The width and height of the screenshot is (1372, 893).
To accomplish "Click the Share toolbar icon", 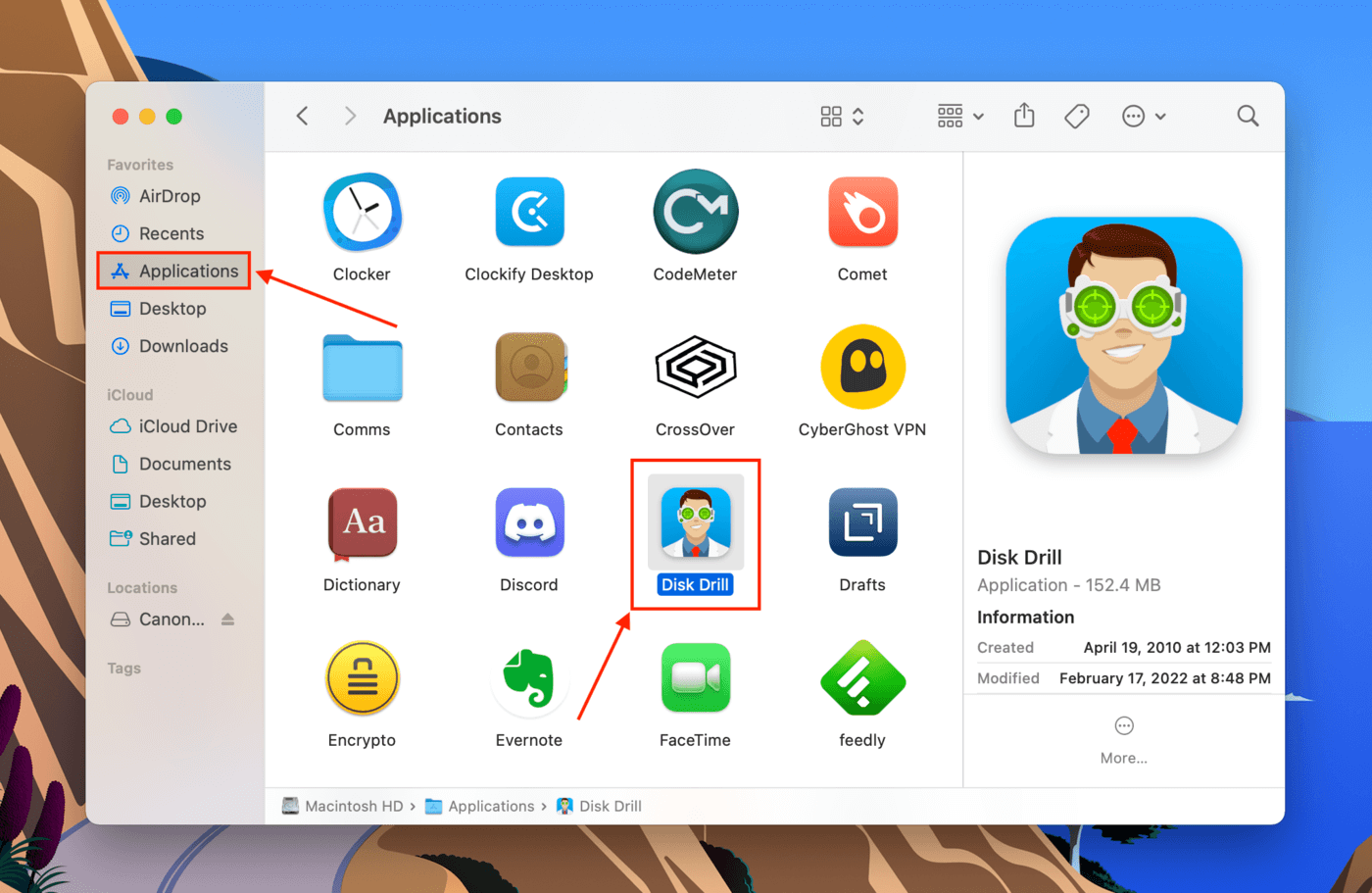I will coord(1024,116).
